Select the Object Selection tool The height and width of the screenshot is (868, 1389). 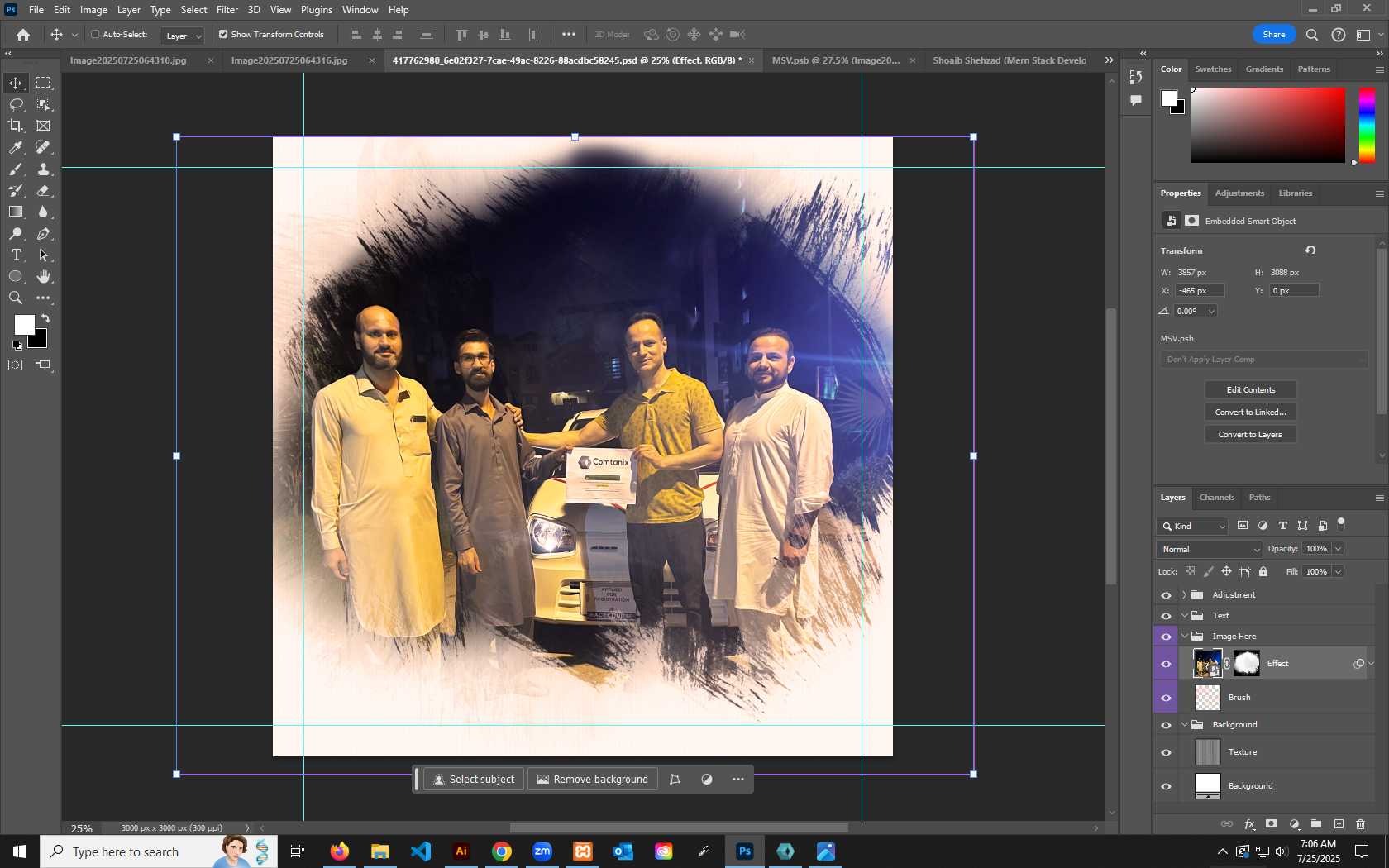coord(43,104)
